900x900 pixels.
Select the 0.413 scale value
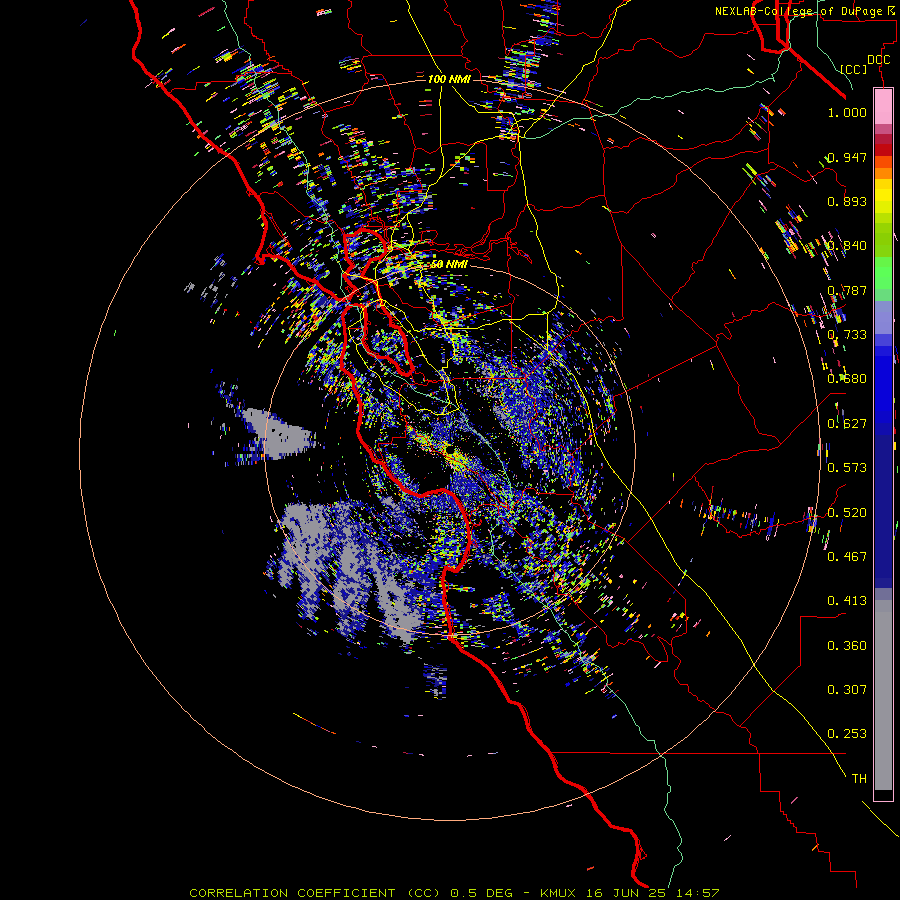point(847,601)
